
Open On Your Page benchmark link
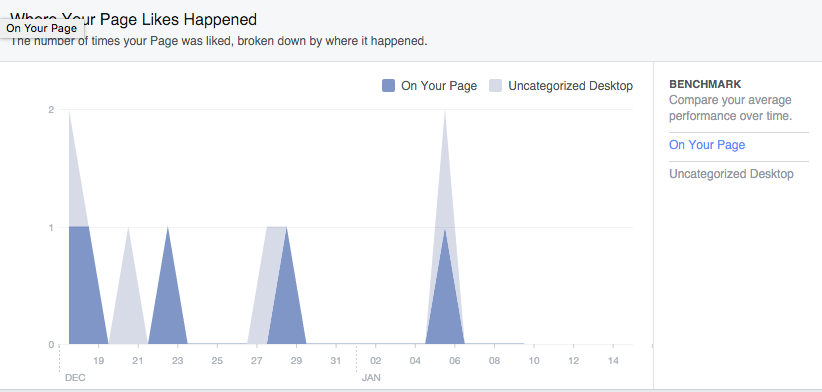point(707,145)
